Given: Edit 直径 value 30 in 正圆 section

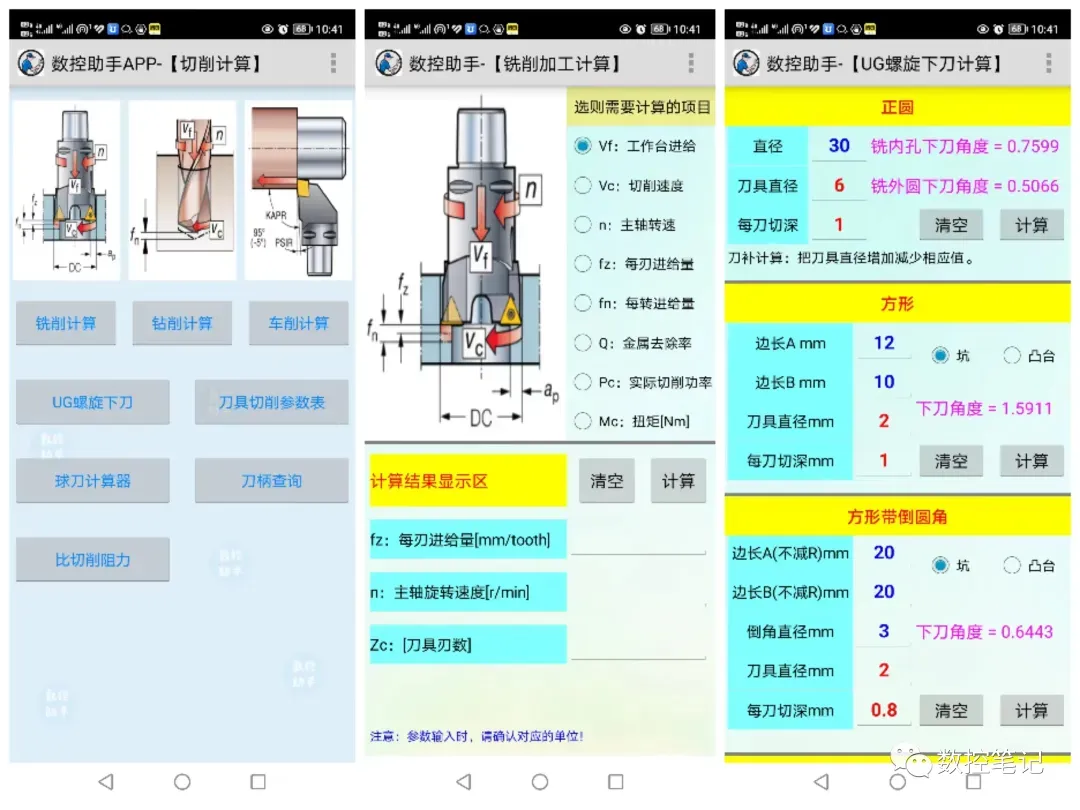Looking at the screenshot, I should [839, 146].
